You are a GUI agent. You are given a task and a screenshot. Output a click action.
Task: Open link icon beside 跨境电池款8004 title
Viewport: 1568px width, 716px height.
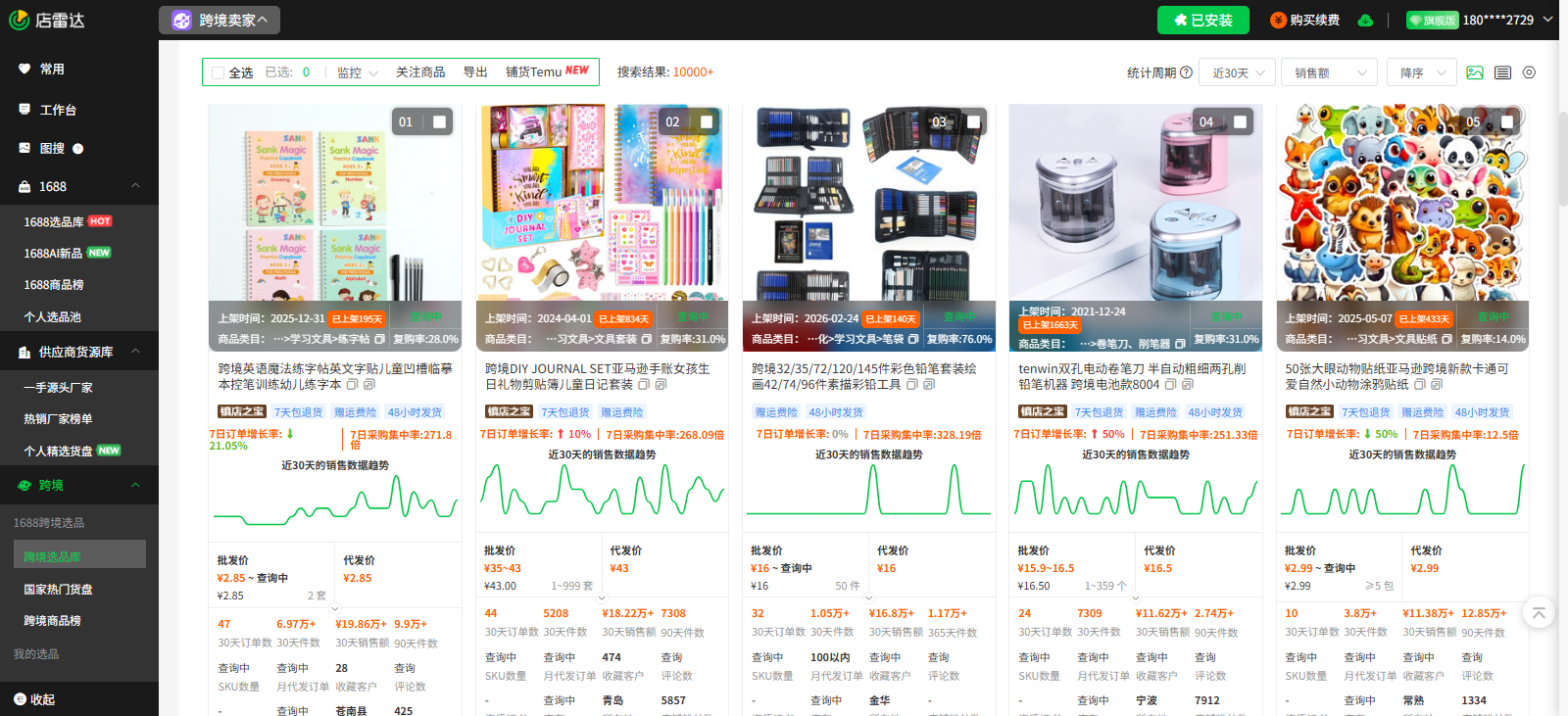pos(1187,385)
